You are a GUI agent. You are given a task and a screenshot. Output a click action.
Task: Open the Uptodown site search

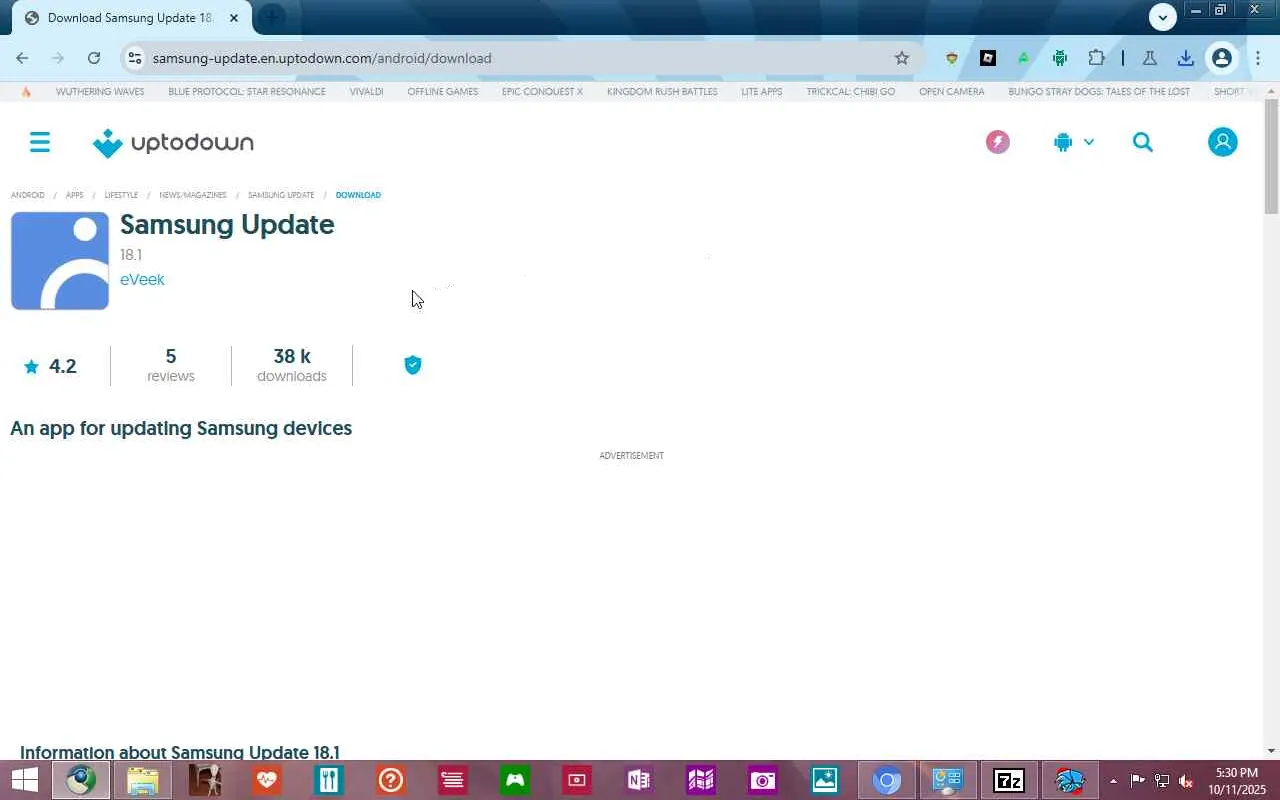(1143, 142)
